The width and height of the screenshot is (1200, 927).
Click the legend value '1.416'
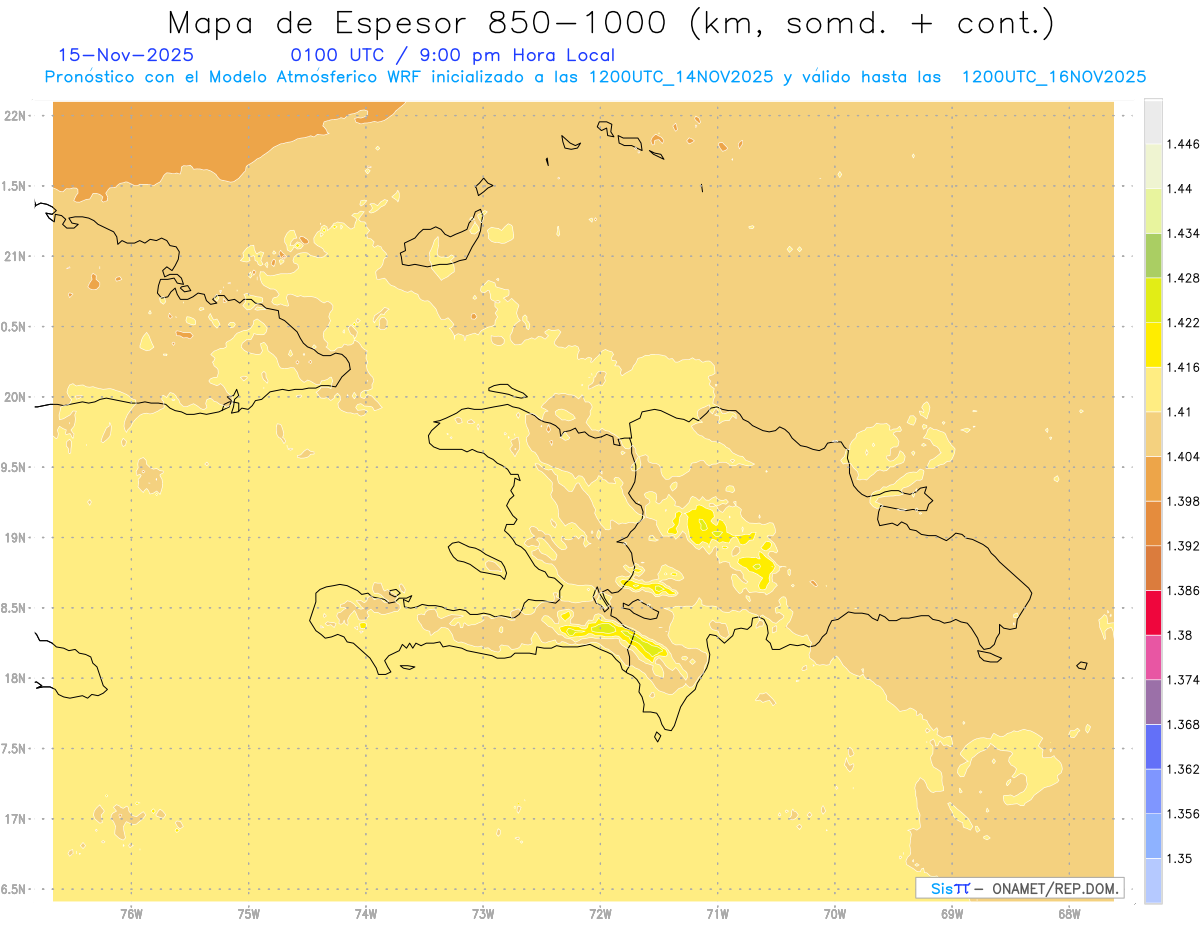[1184, 367]
